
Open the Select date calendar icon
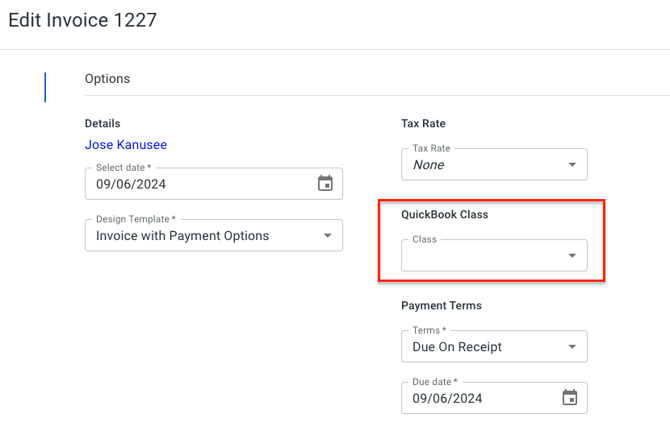325,184
